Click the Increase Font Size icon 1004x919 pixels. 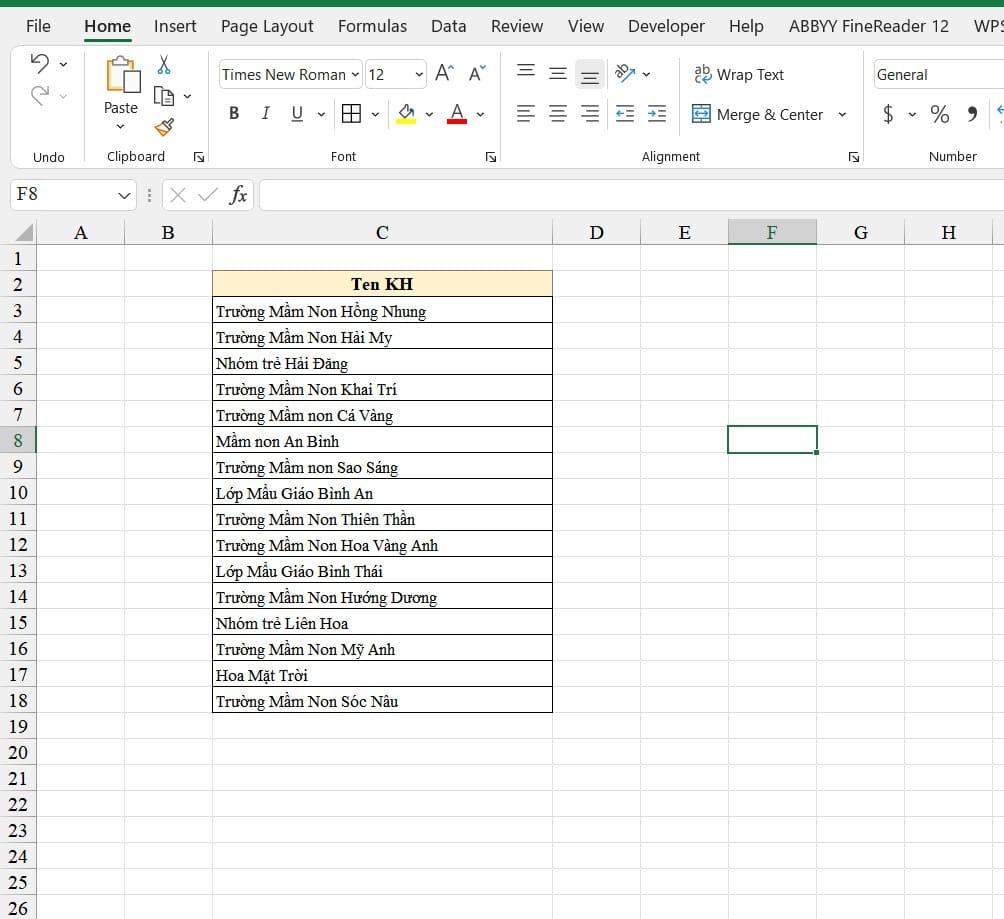click(x=445, y=74)
